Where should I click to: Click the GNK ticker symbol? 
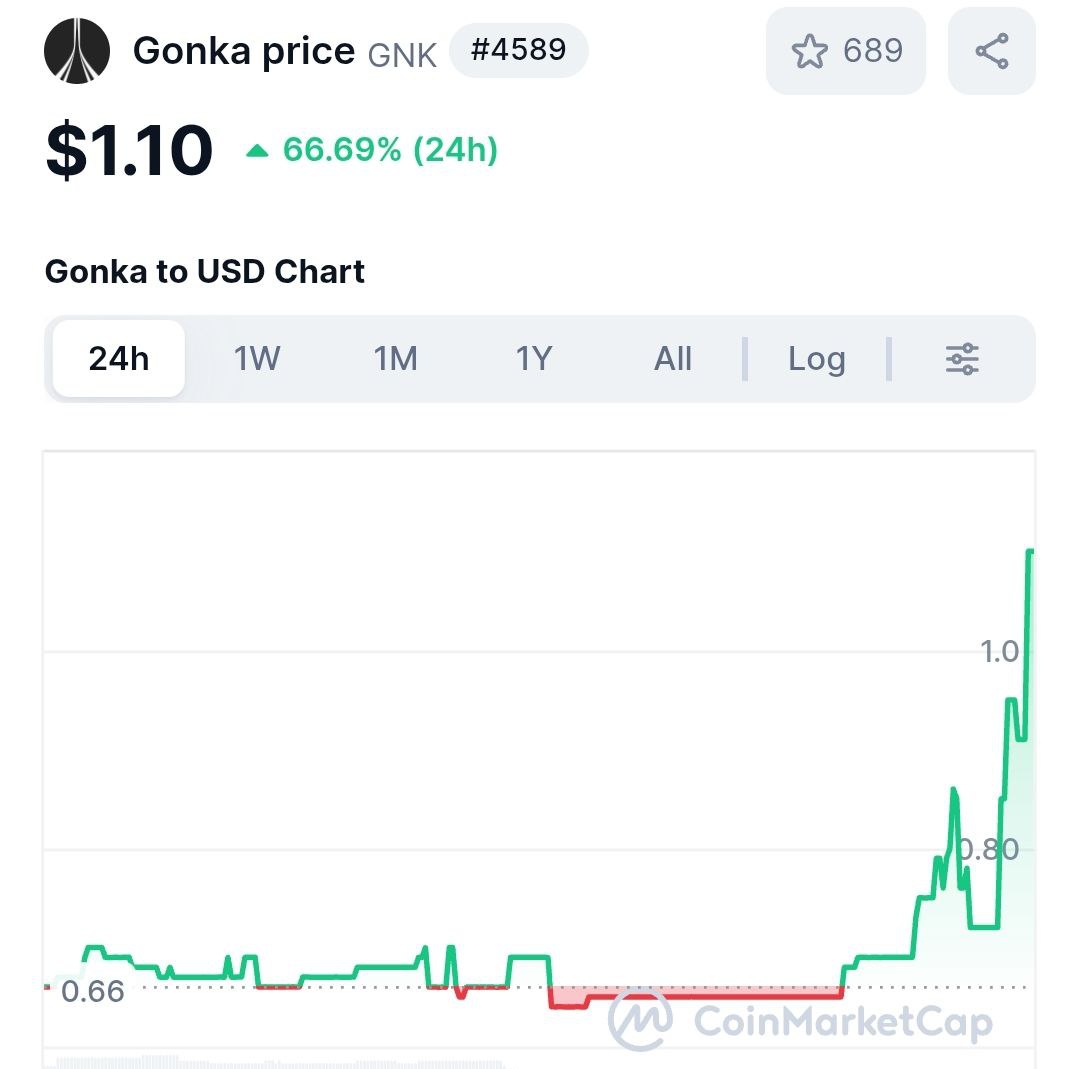point(402,55)
